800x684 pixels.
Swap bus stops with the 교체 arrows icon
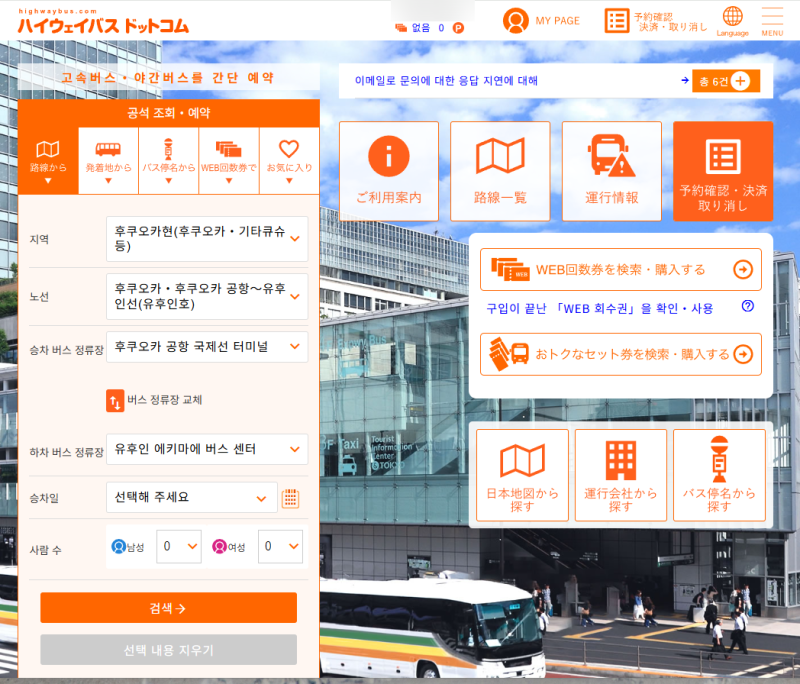click(x=115, y=400)
